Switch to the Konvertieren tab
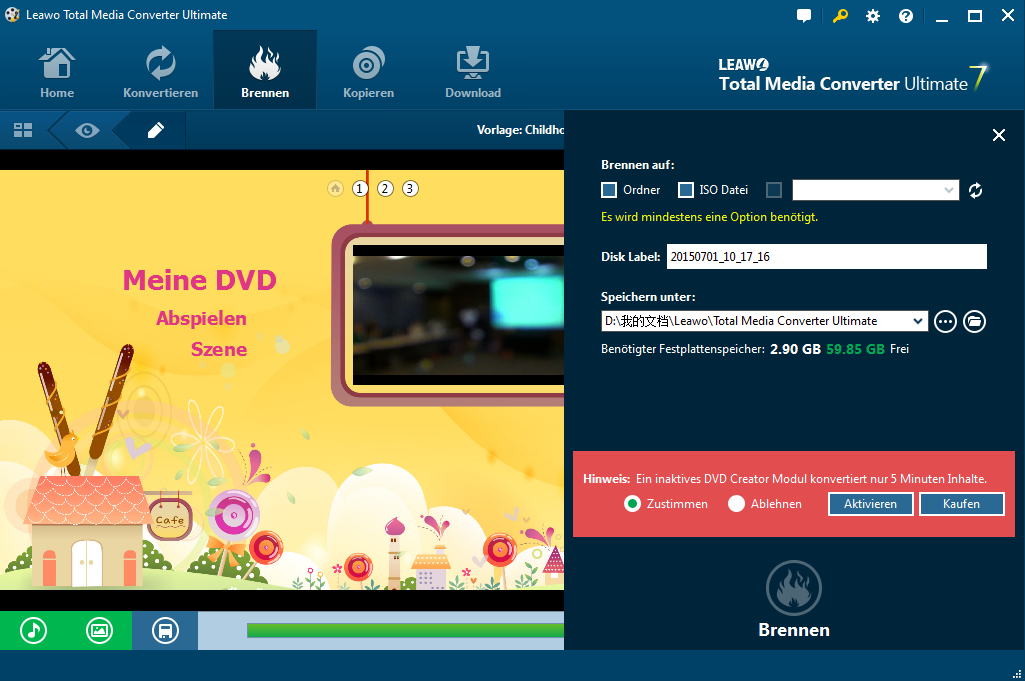The image size is (1025, 681). (x=160, y=72)
